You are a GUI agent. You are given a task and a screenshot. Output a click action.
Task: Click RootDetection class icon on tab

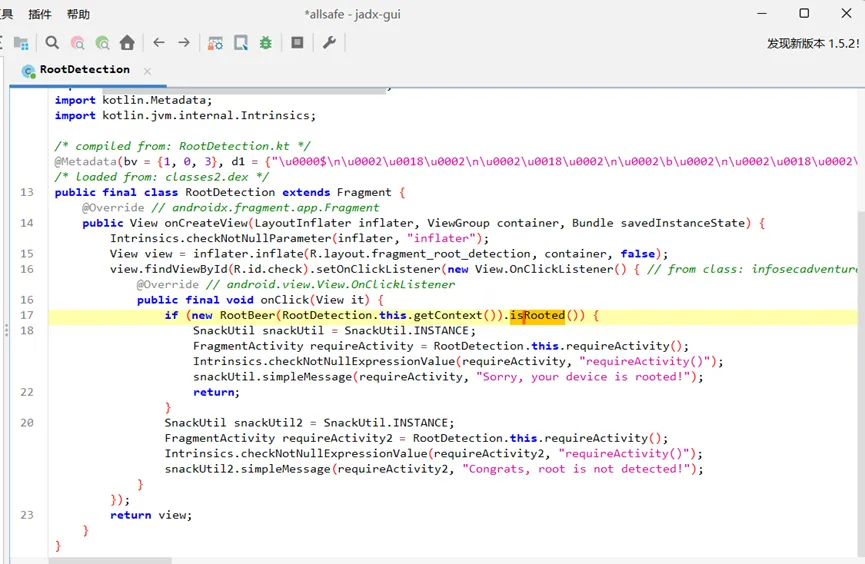[28, 71]
